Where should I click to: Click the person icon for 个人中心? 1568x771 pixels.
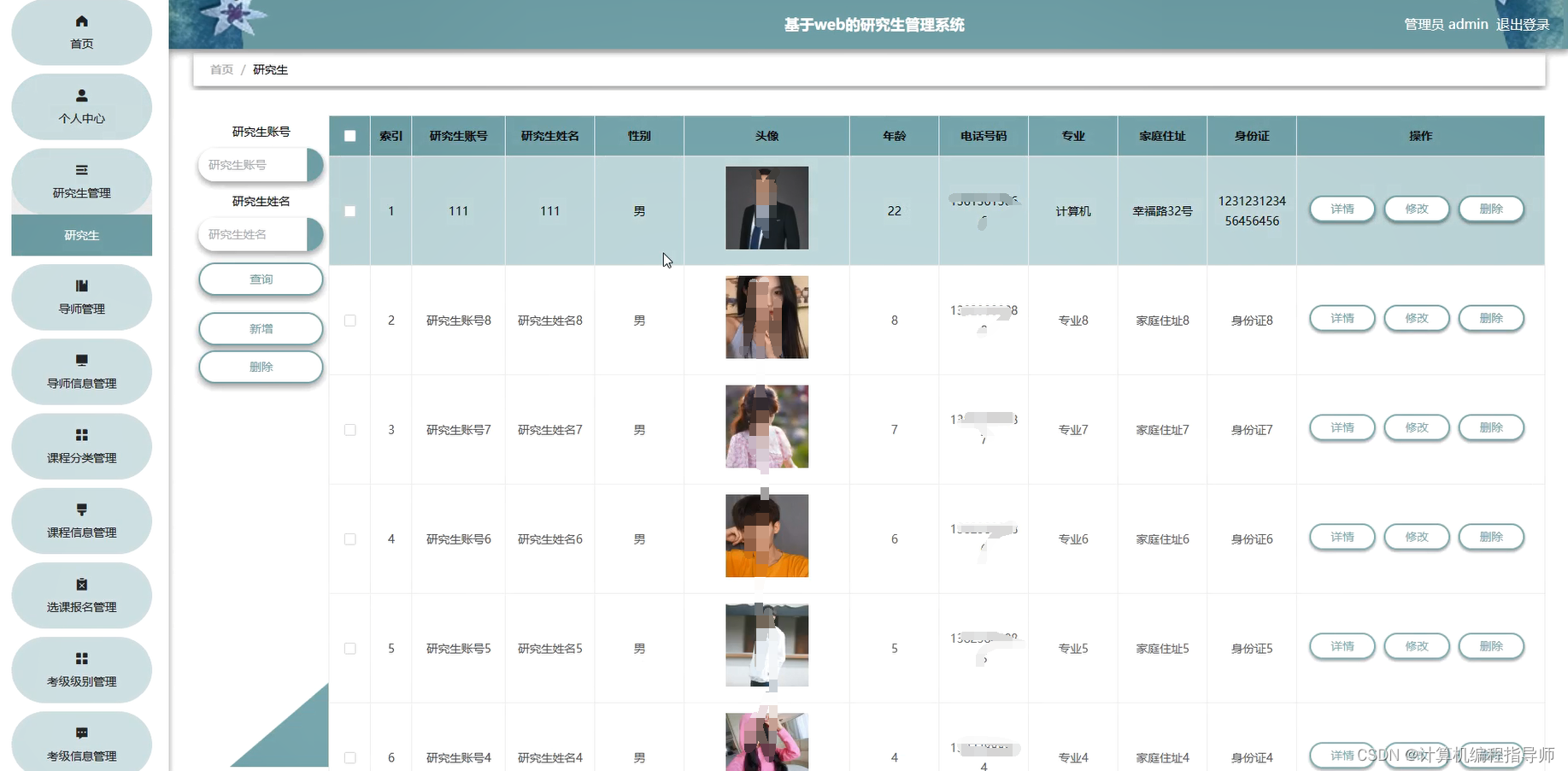tap(82, 96)
